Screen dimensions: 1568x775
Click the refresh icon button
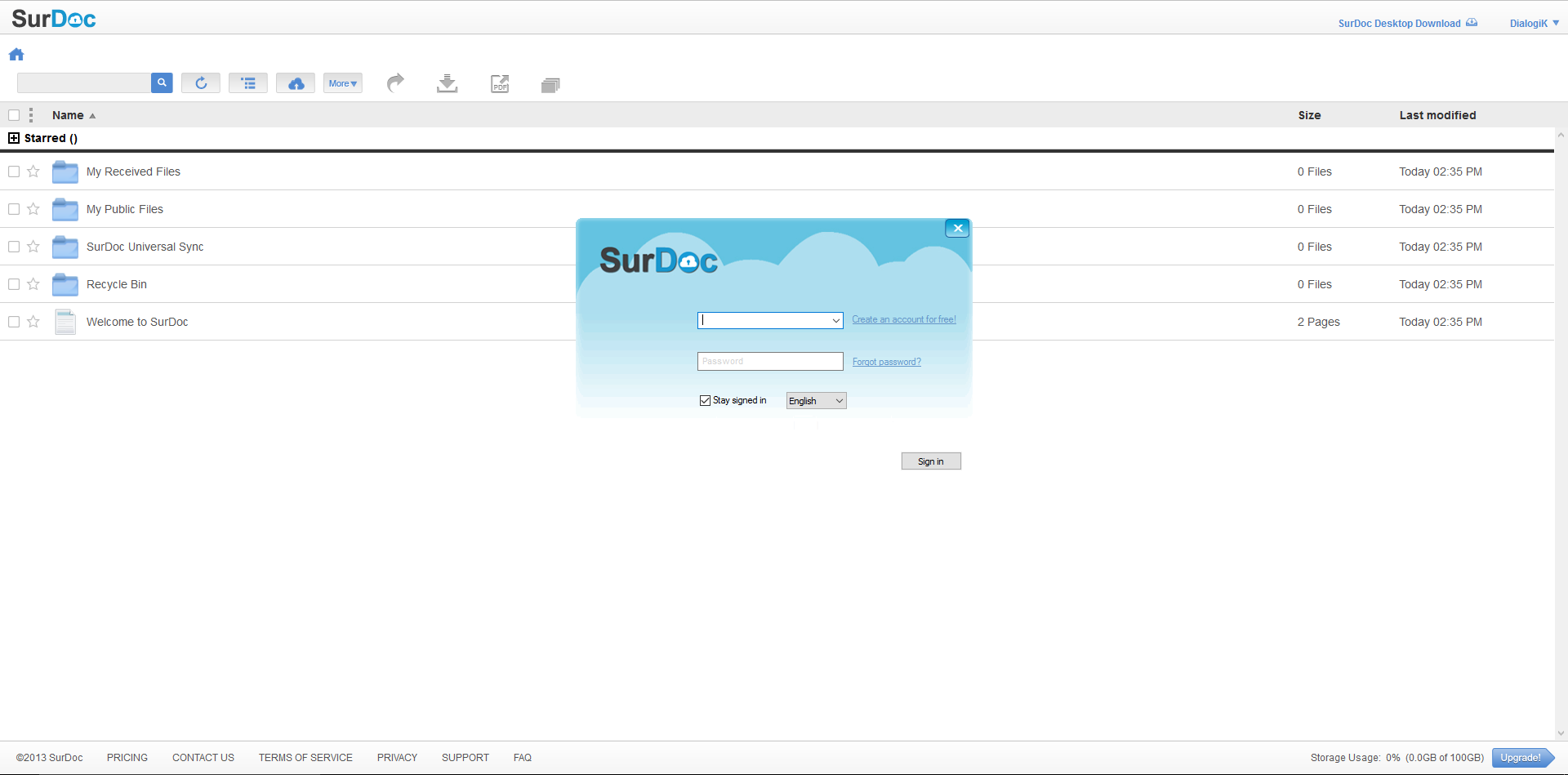click(x=201, y=83)
